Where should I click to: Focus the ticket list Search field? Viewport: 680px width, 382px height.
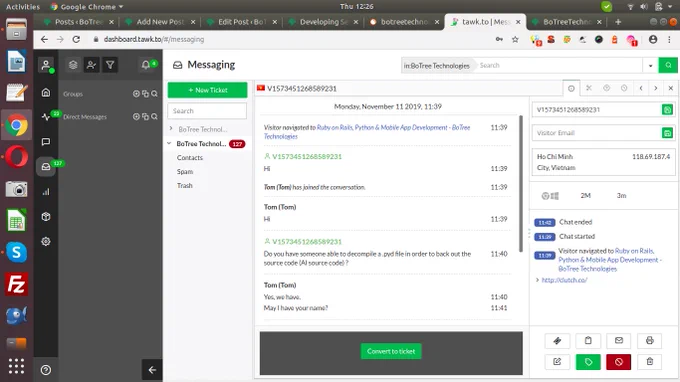tap(207, 111)
